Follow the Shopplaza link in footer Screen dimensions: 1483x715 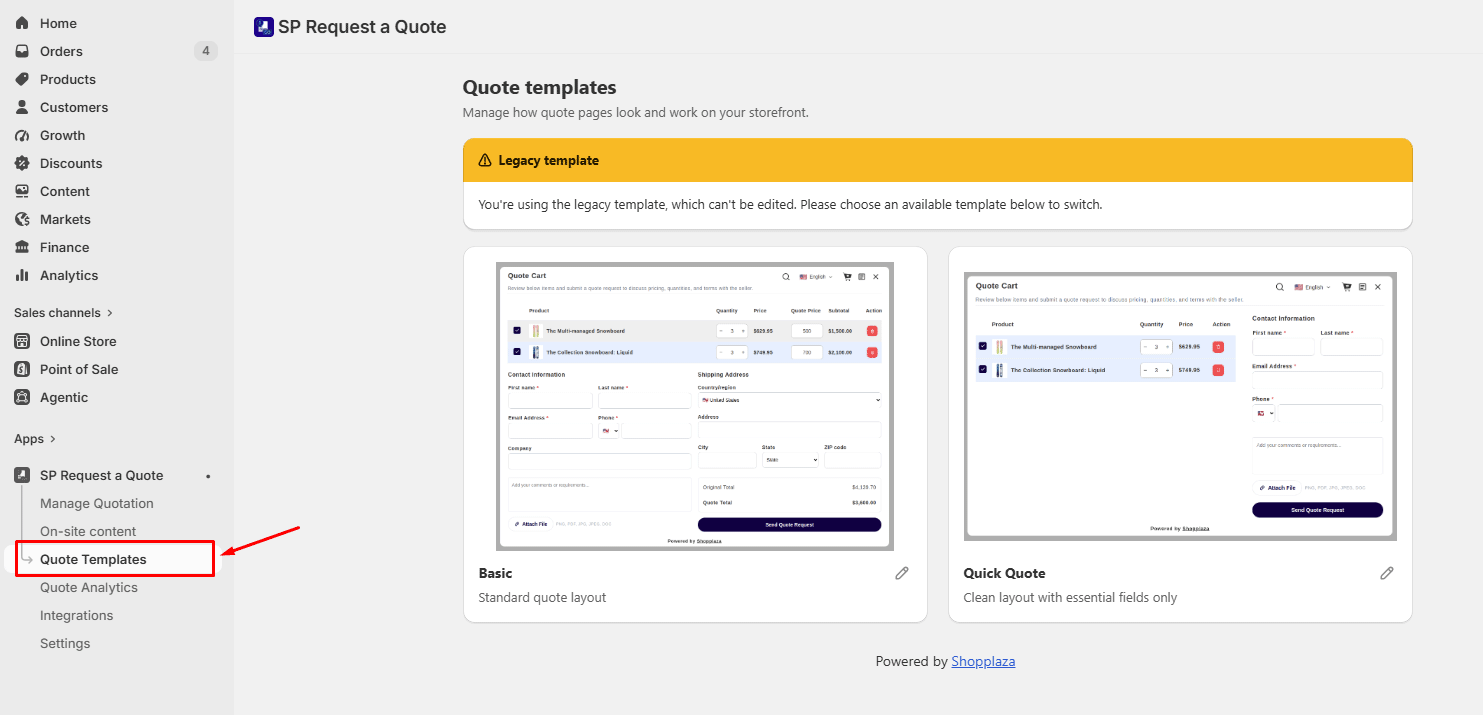tap(983, 661)
